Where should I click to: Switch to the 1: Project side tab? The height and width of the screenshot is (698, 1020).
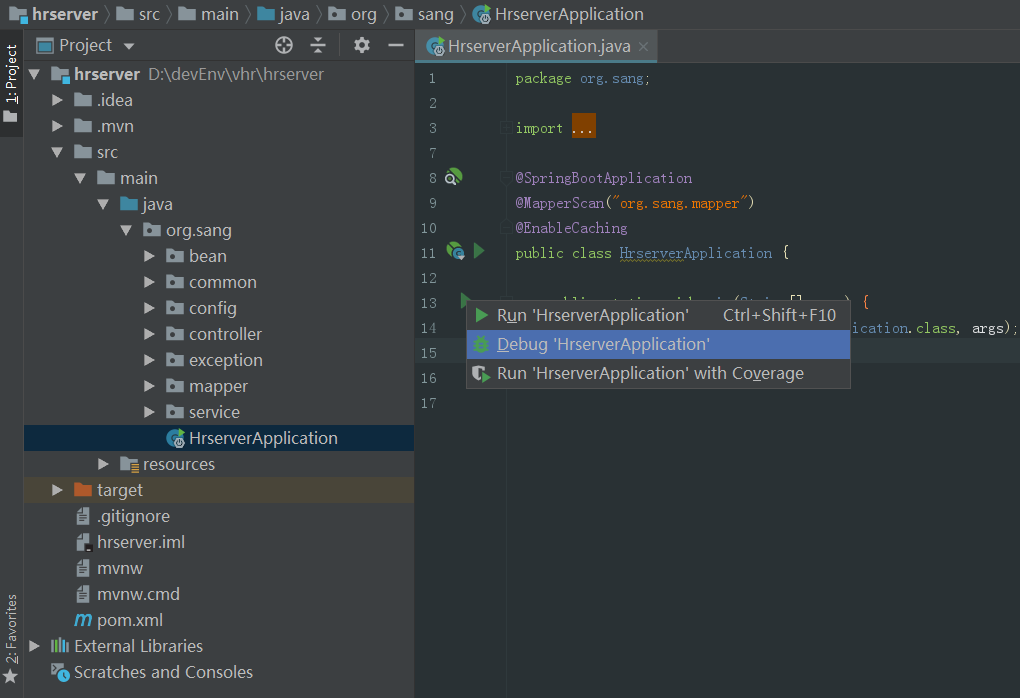click(x=11, y=75)
